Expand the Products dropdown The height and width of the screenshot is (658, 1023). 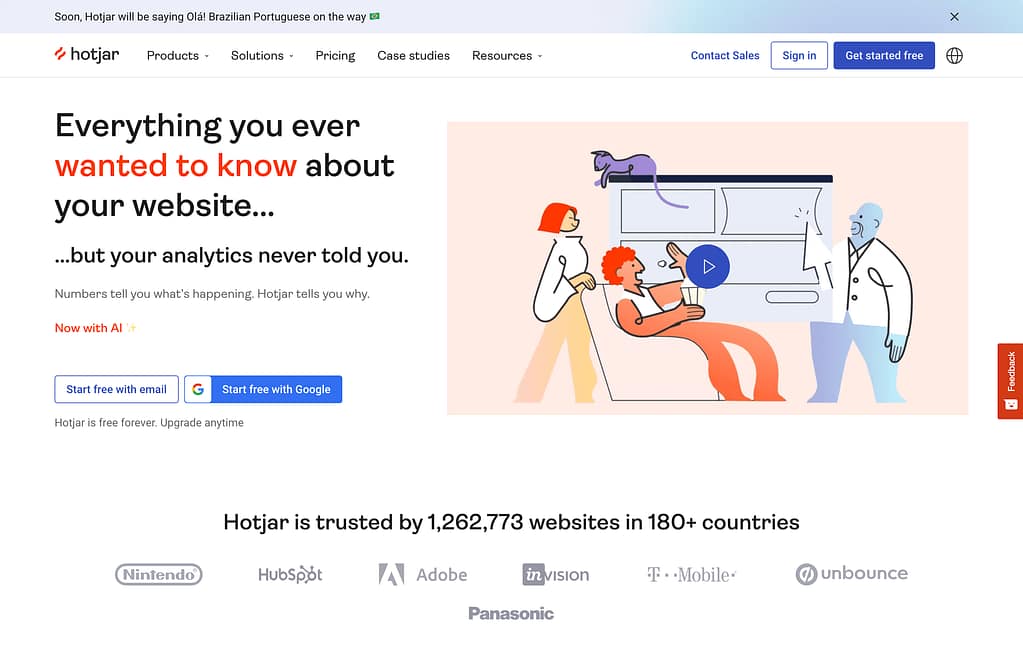[177, 55]
